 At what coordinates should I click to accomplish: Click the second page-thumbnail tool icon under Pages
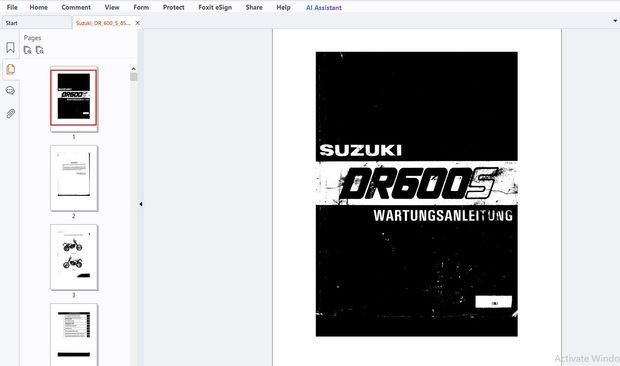point(40,50)
